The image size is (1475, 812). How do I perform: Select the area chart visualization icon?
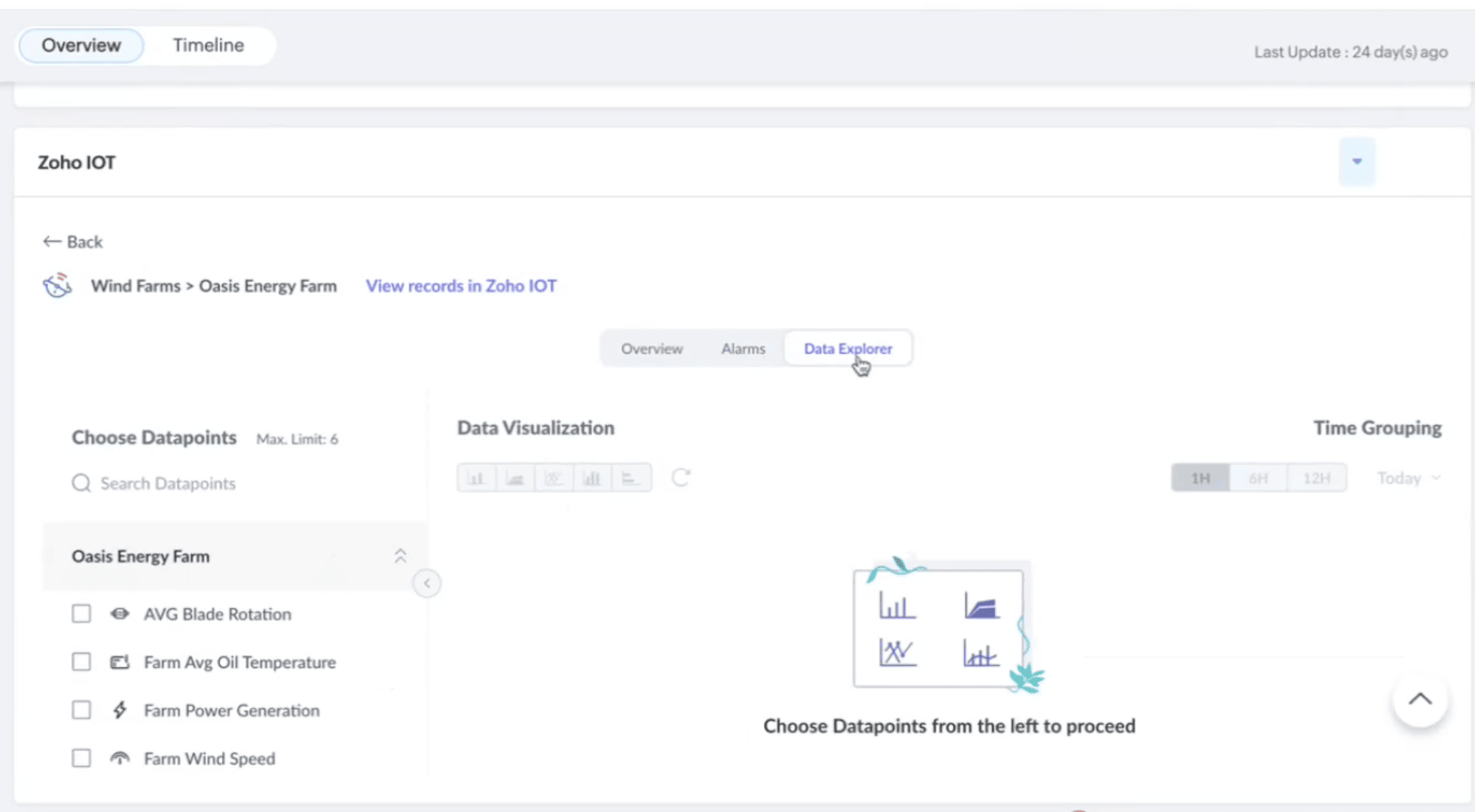(515, 478)
